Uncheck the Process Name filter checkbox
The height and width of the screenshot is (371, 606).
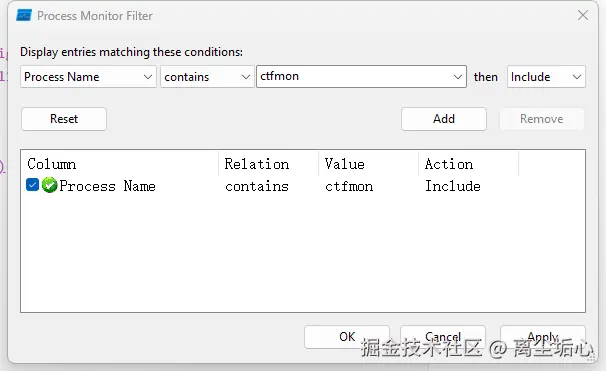pos(32,185)
